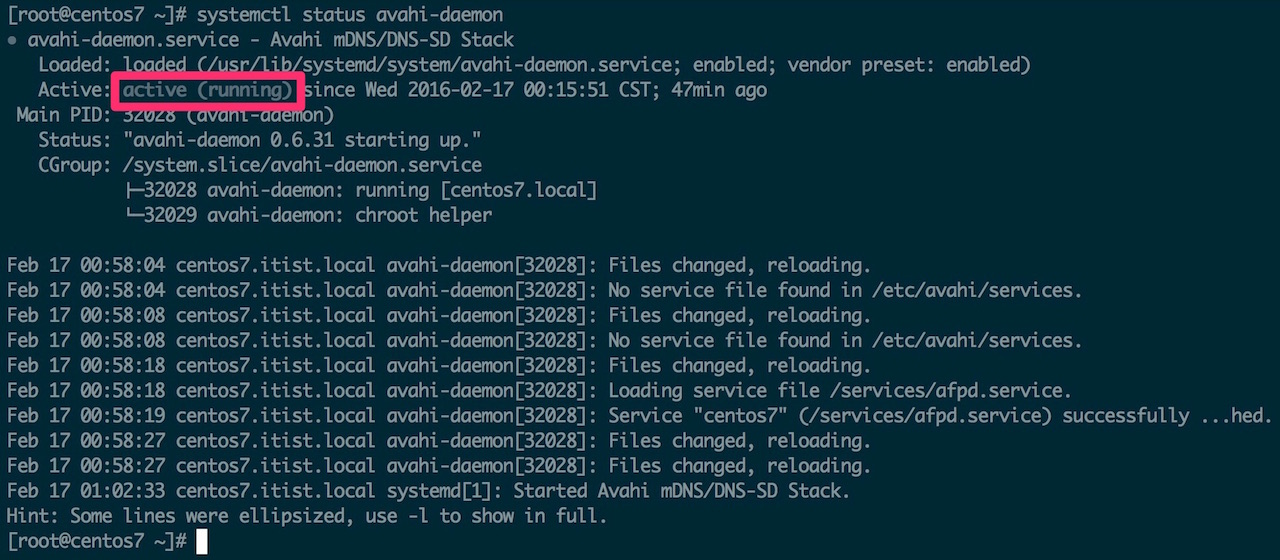Image resolution: width=1280 pixels, height=560 pixels.
Task: Click the Service "centos7" successfully log line
Action: click(940, 415)
